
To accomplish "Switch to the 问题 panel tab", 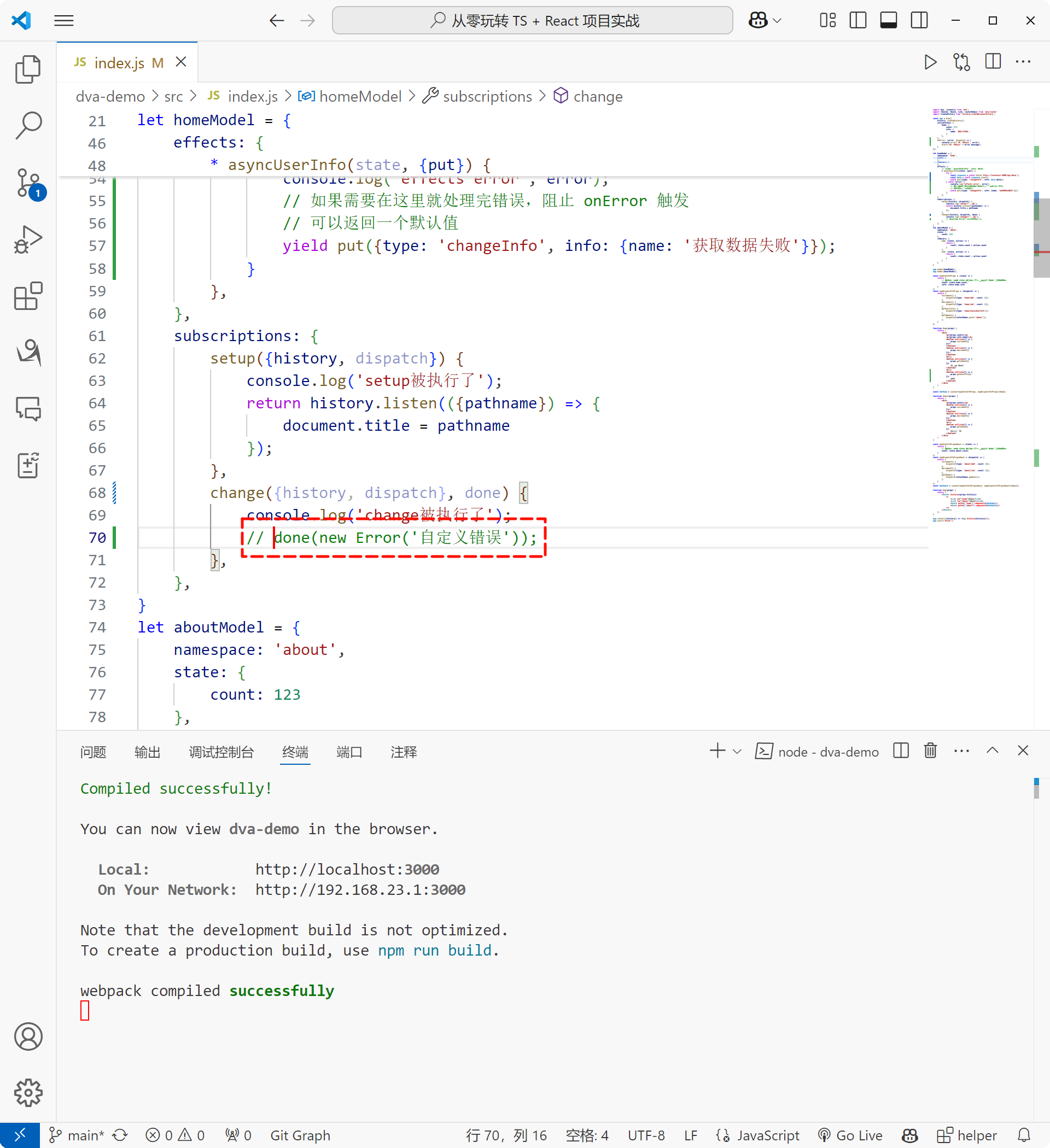I will coord(94,752).
